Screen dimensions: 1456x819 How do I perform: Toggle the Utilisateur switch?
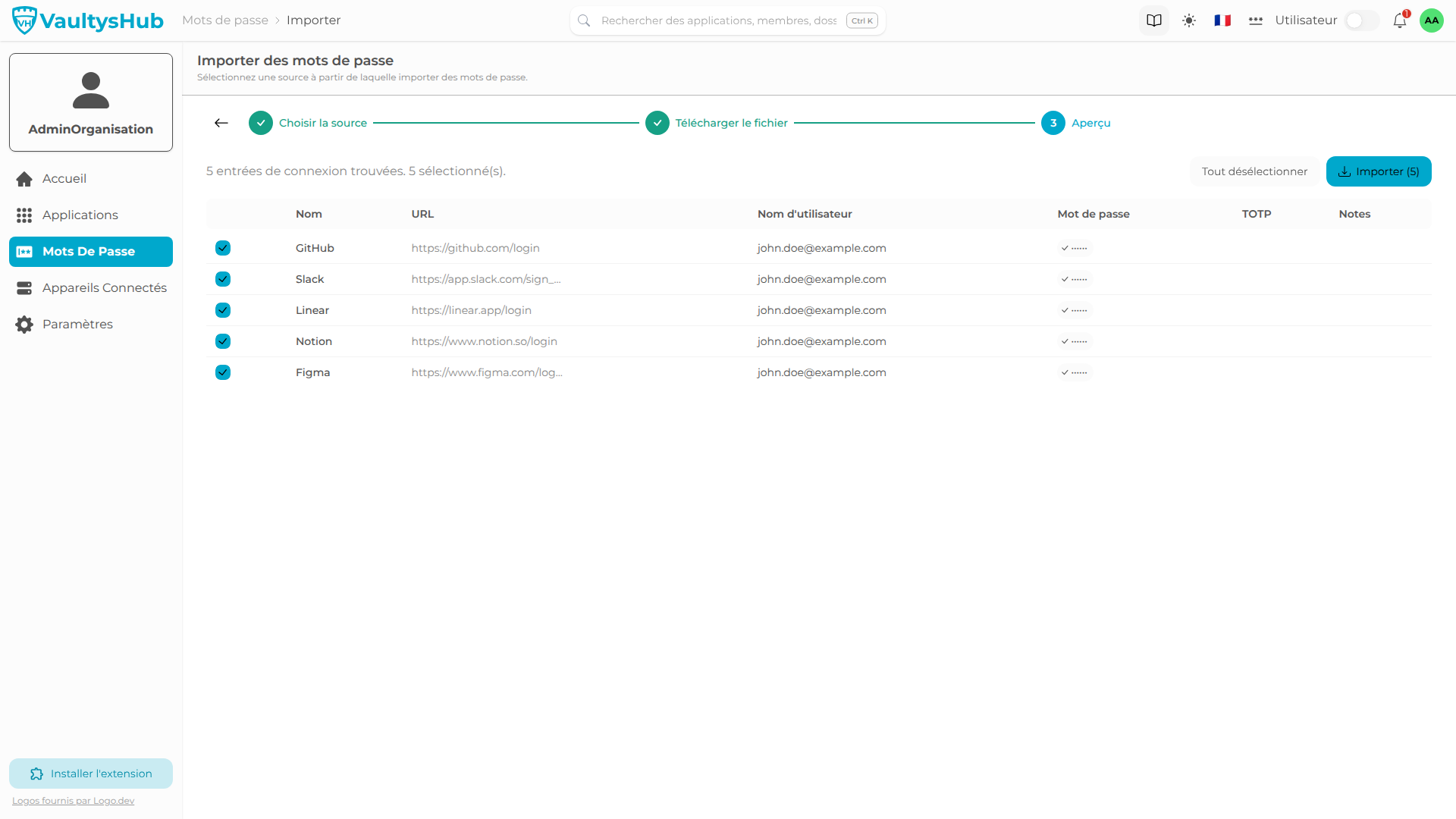1361,20
